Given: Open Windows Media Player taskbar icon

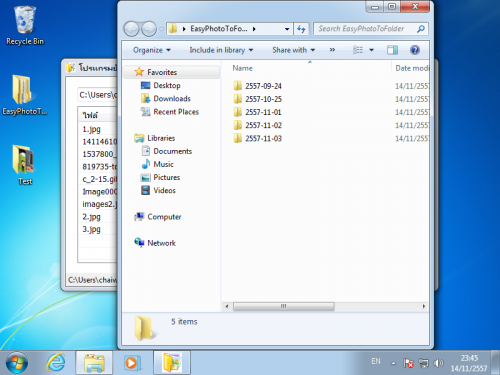Looking at the screenshot, I should click(x=132, y=363).
